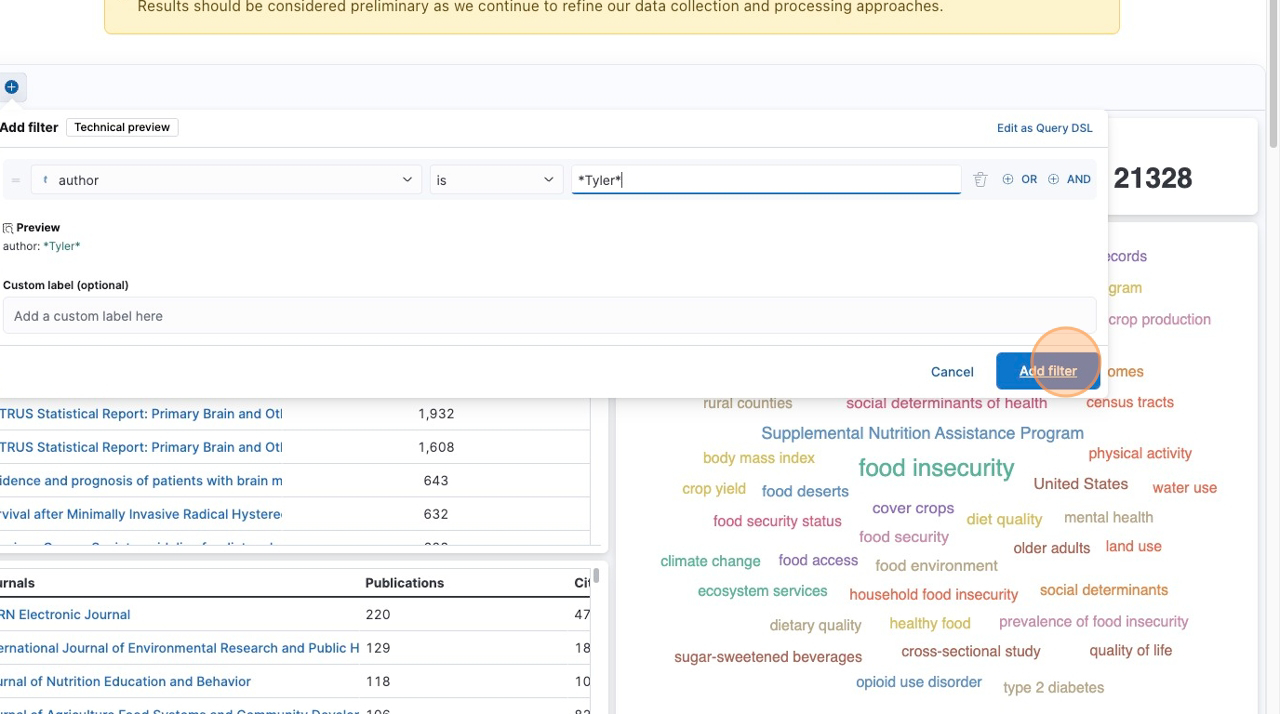Click the Cancel button
This screenshot has width=1280, height=714.
point(952,371)
